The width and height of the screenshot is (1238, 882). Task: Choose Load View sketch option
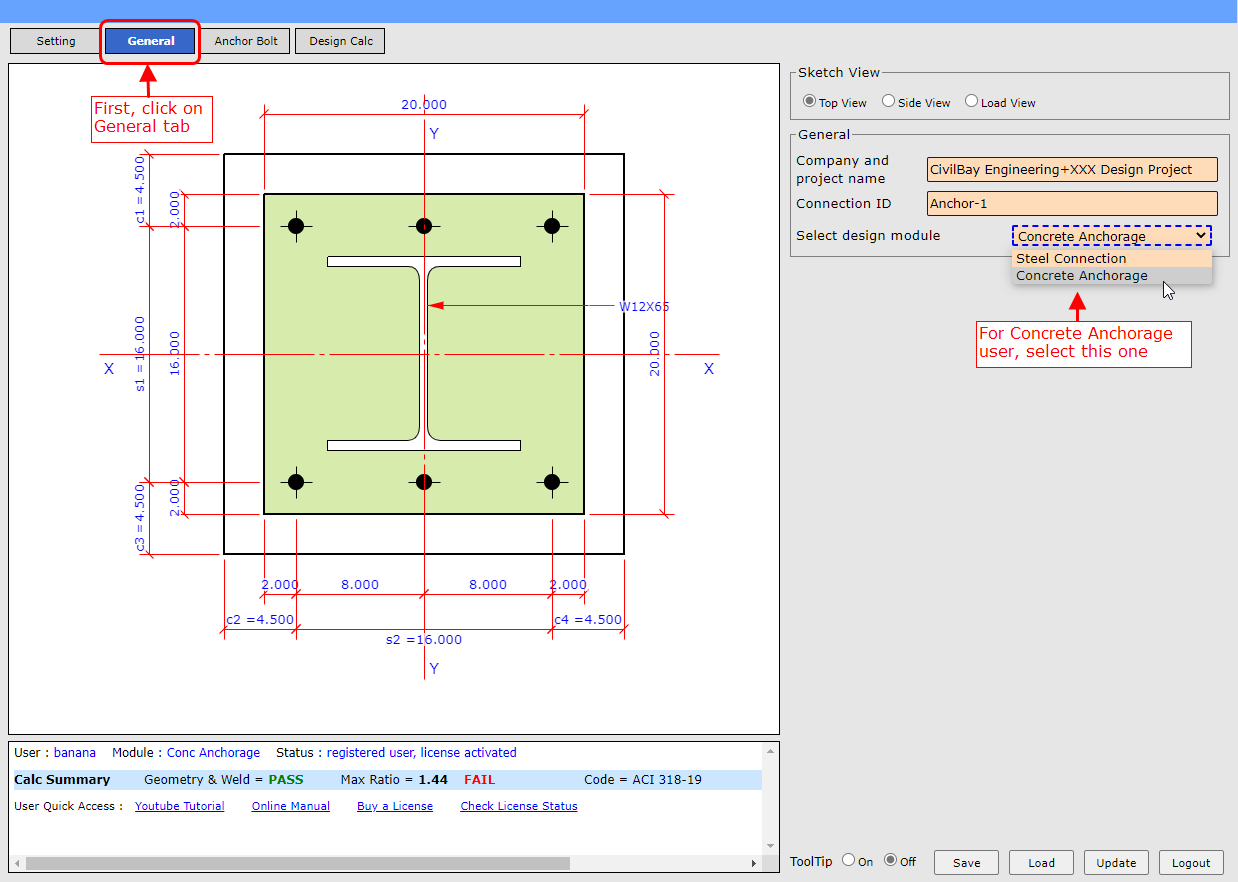click(x=971, y=102)
